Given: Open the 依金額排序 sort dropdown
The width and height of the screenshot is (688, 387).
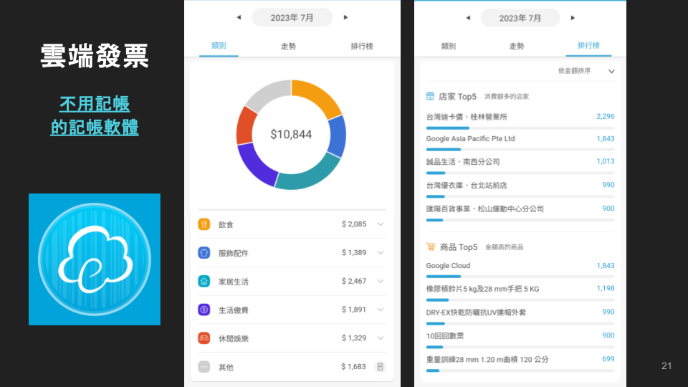Looking at the screenshot, I should [586, 71].
